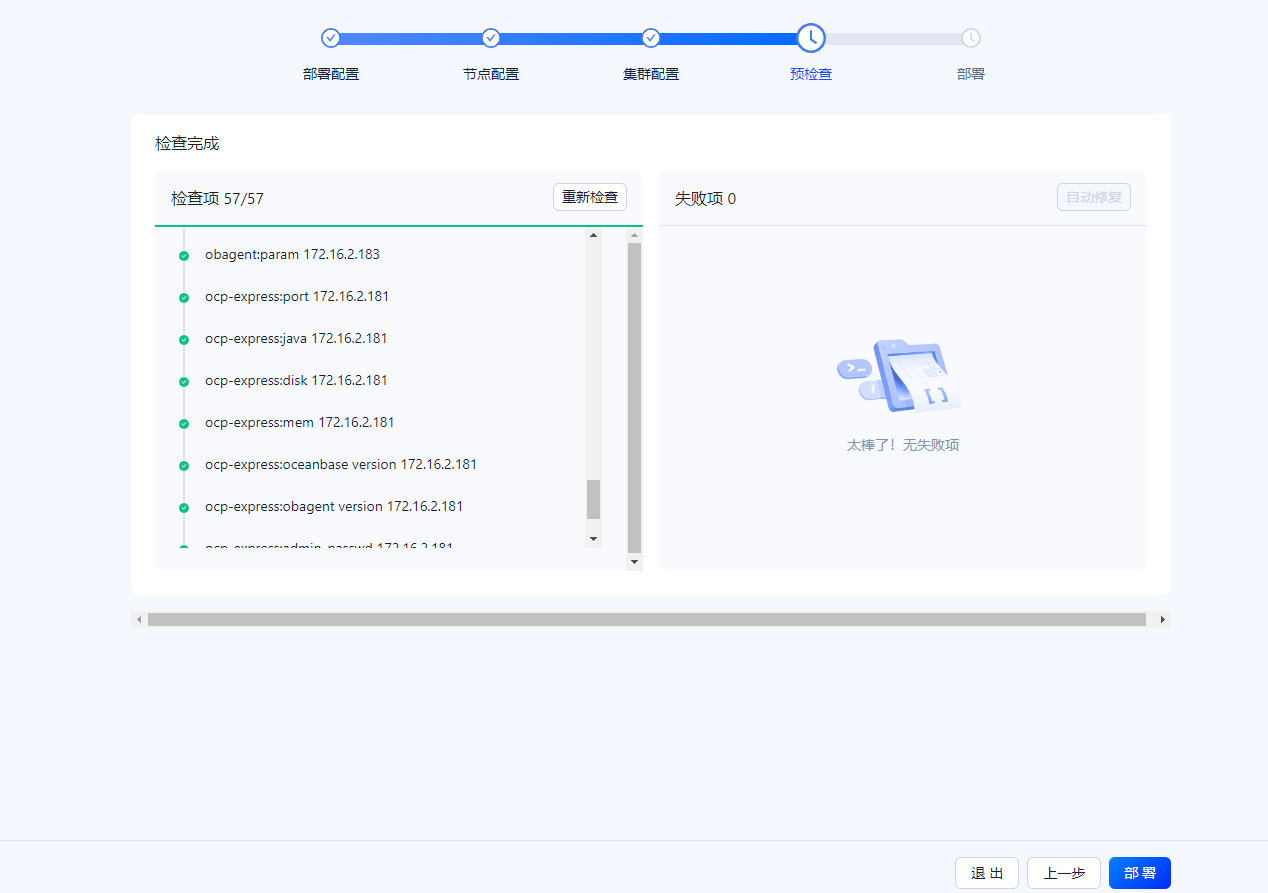Click the 部署配置 step checkmark icon
The width and height of the screenshot is (1268, 893).
point(331,38)
